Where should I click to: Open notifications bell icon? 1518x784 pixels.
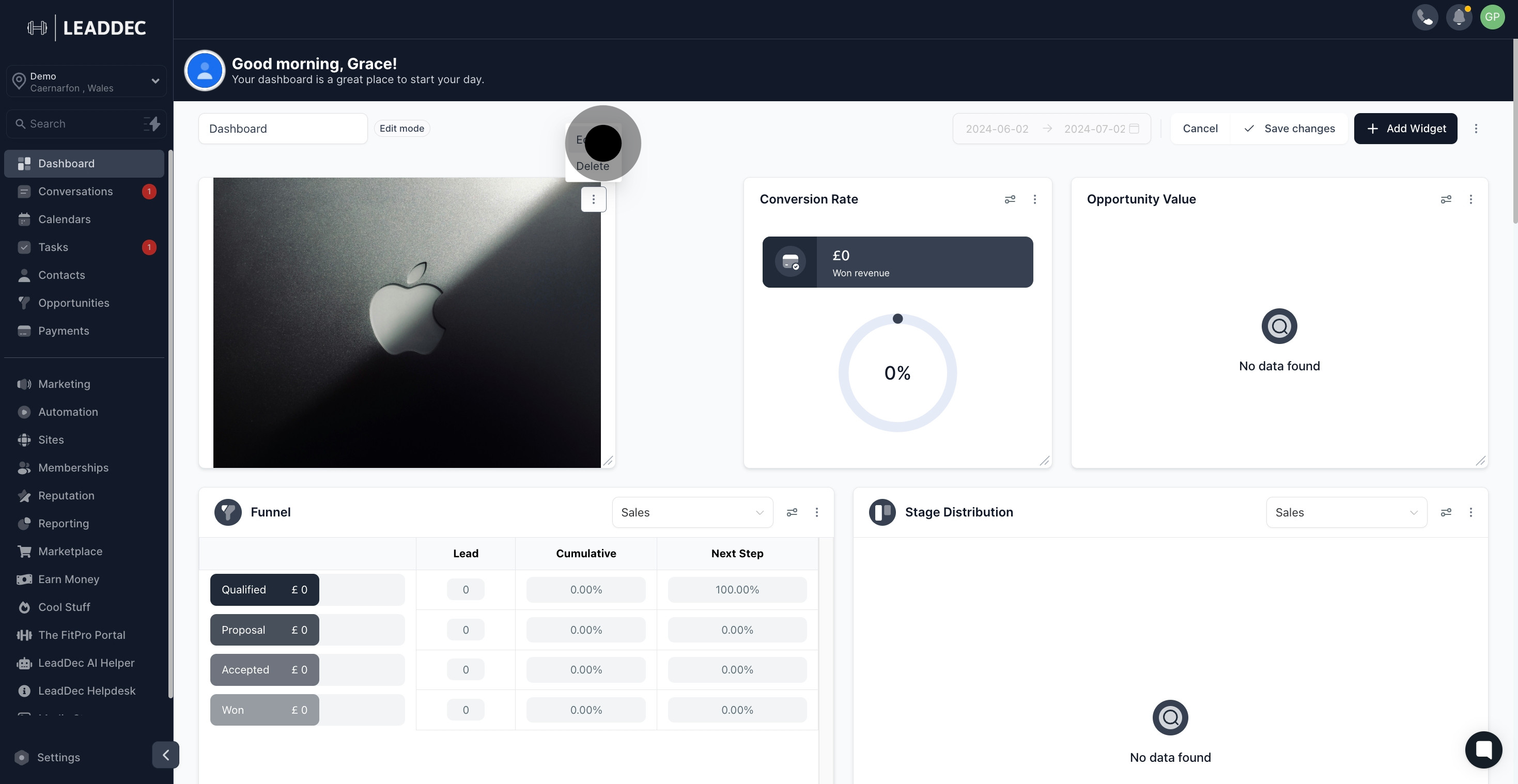[1459, 17]
